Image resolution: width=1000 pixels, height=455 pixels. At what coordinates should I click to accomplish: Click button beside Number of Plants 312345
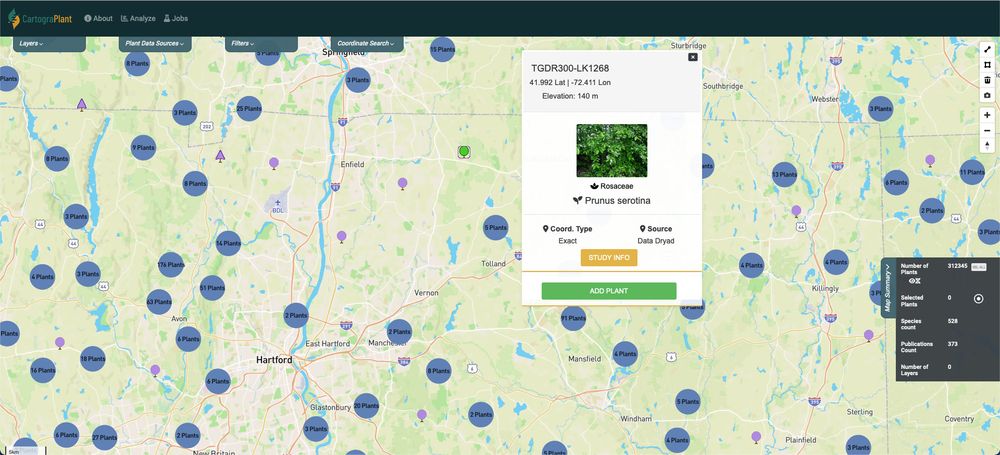coord(978,267)
